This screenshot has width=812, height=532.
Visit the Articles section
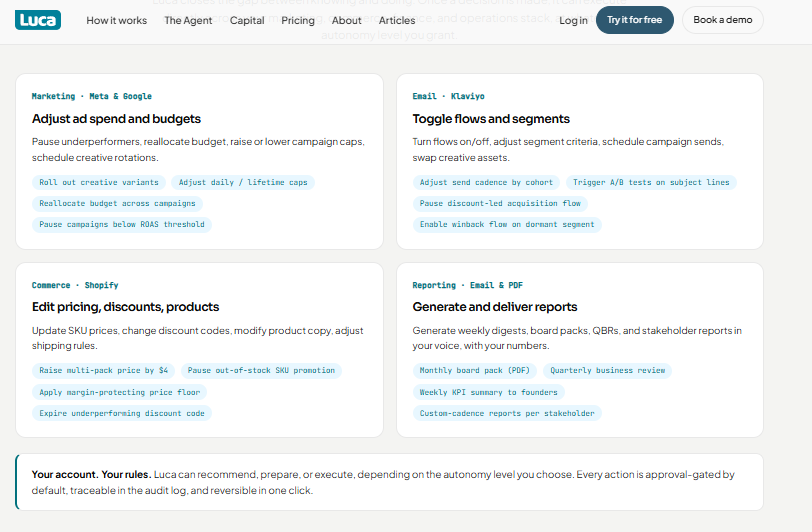(397, 20)
